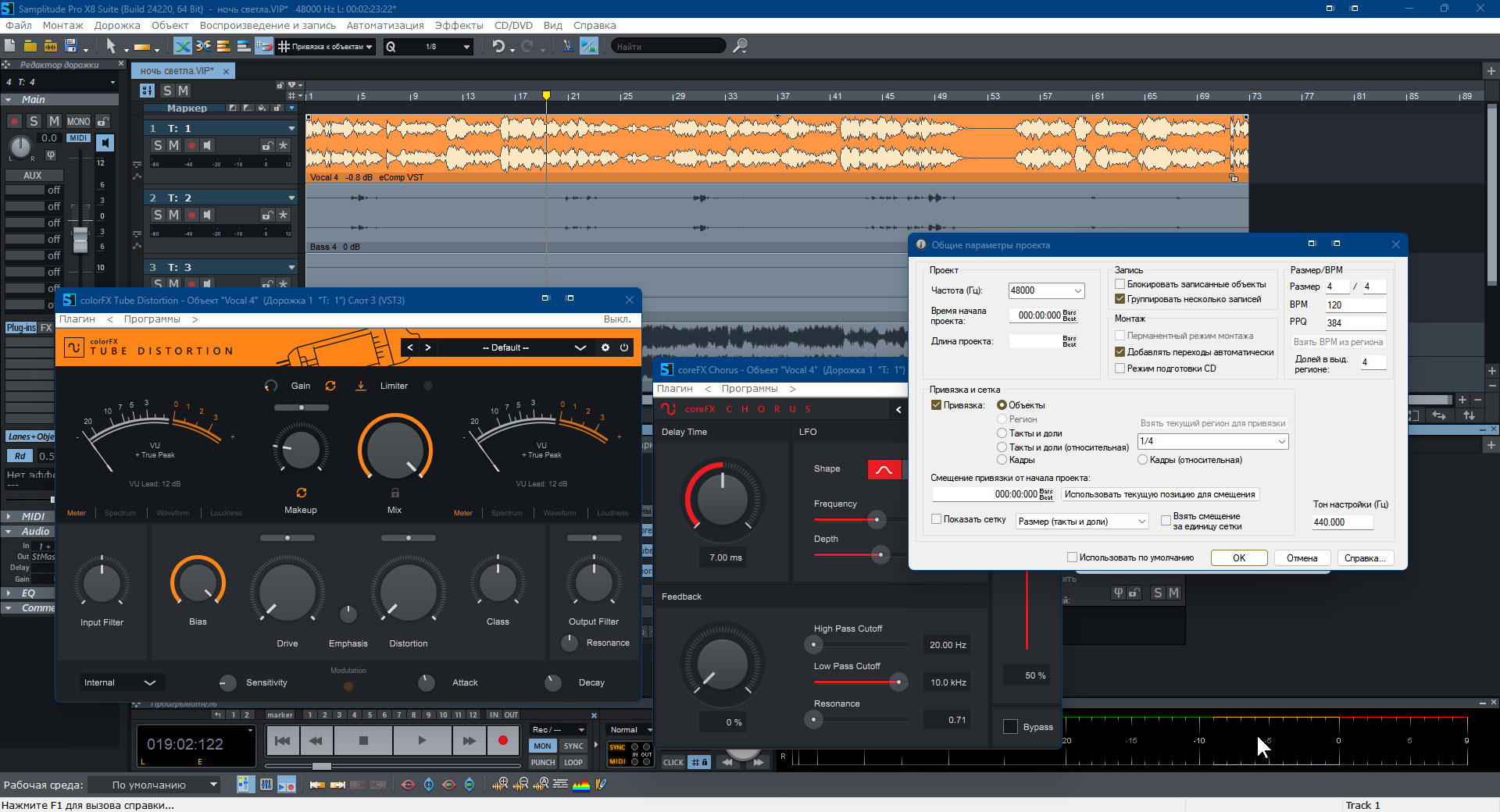1500x812 pixels.
Task: Solo track 1 with the S button
Action: point(158,145)
